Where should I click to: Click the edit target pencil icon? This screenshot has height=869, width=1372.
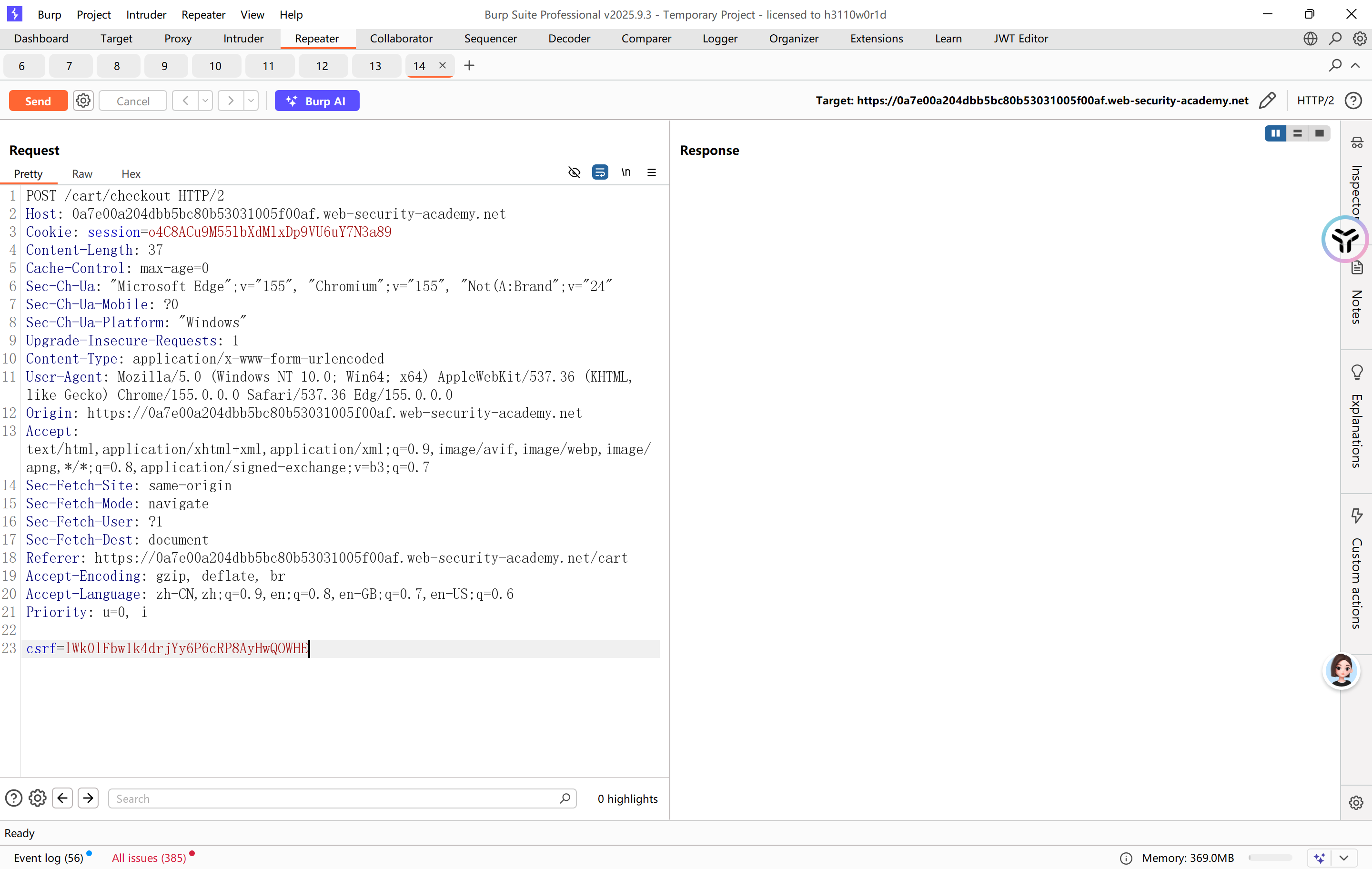(x=1267, y=101)
